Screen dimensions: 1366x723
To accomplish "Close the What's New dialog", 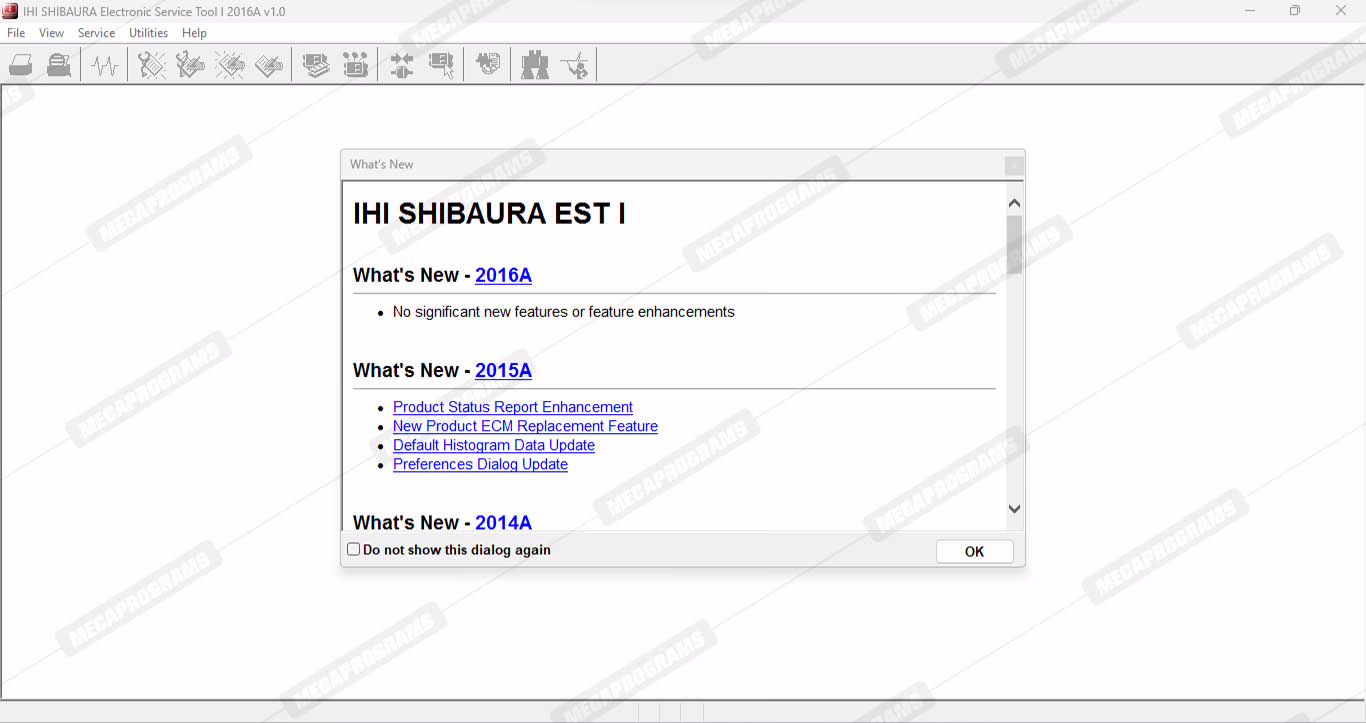I will (x=1014, y=165).
